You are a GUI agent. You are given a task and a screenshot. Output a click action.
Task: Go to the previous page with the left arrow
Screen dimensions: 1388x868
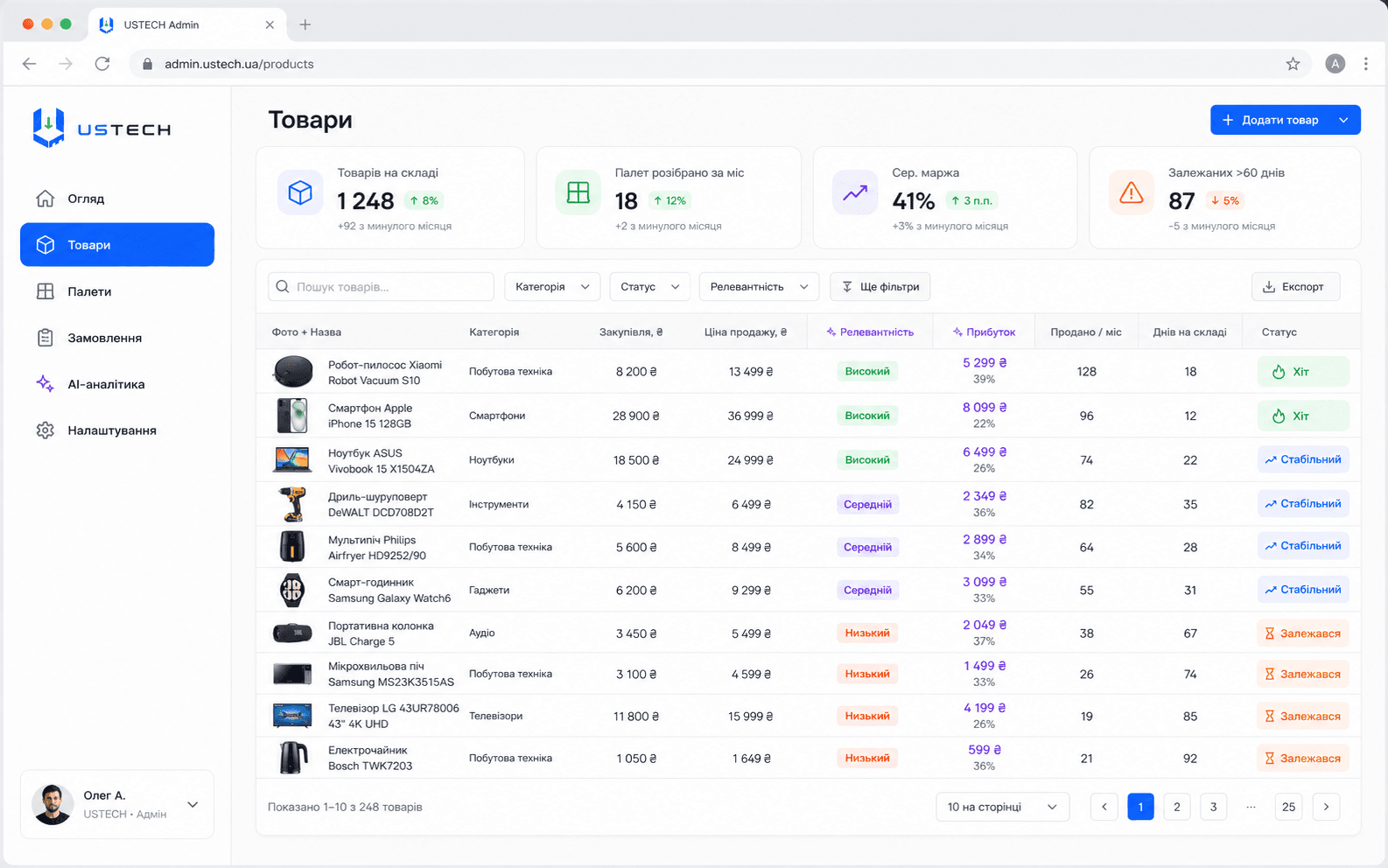pyautogui.click(x=1104, y=807)
